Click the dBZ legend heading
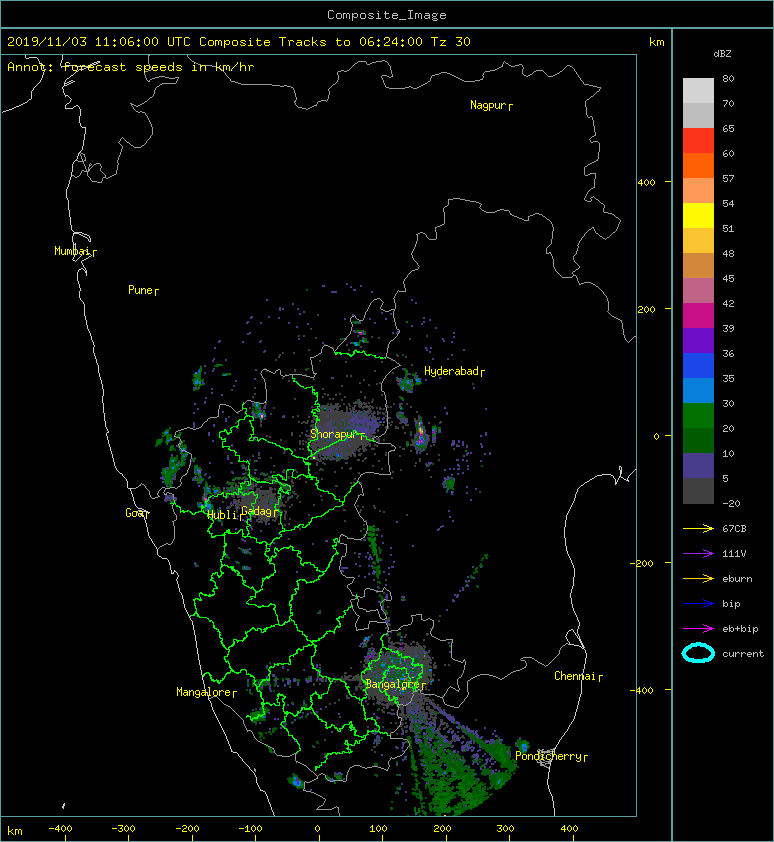 point(722,54)
